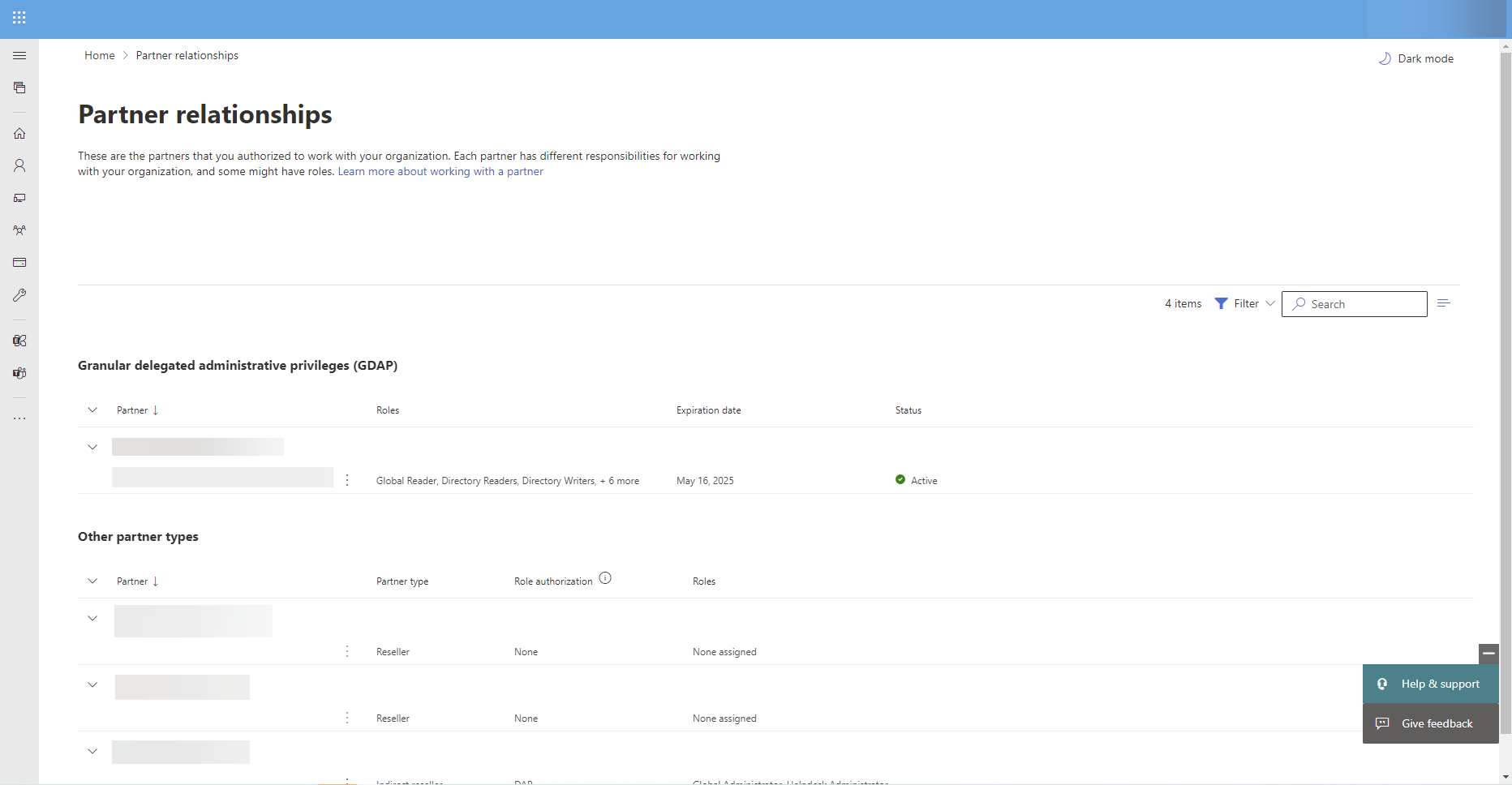Sort GDAP table by Partner column
The image size is (1512, 785).
[x=137, y=410]
